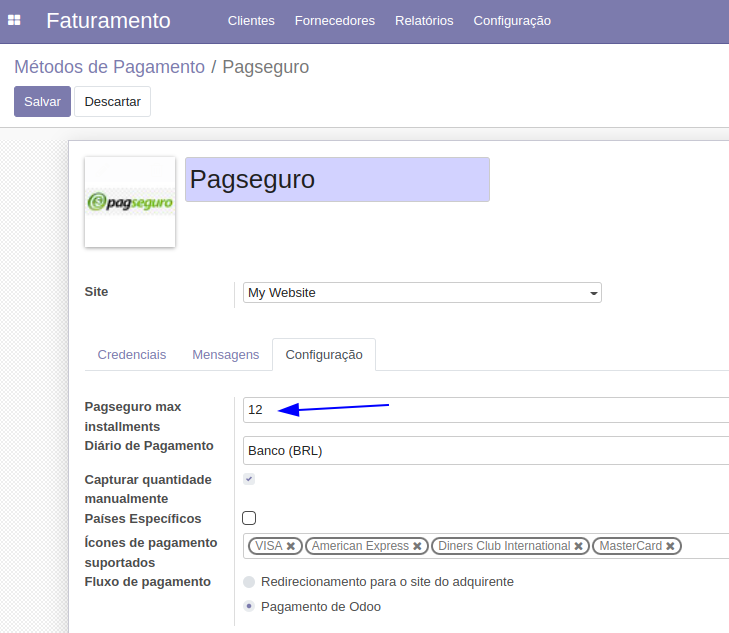Open the Diário de Pagamento field Banco (BRL)

[x=486, y=450]
